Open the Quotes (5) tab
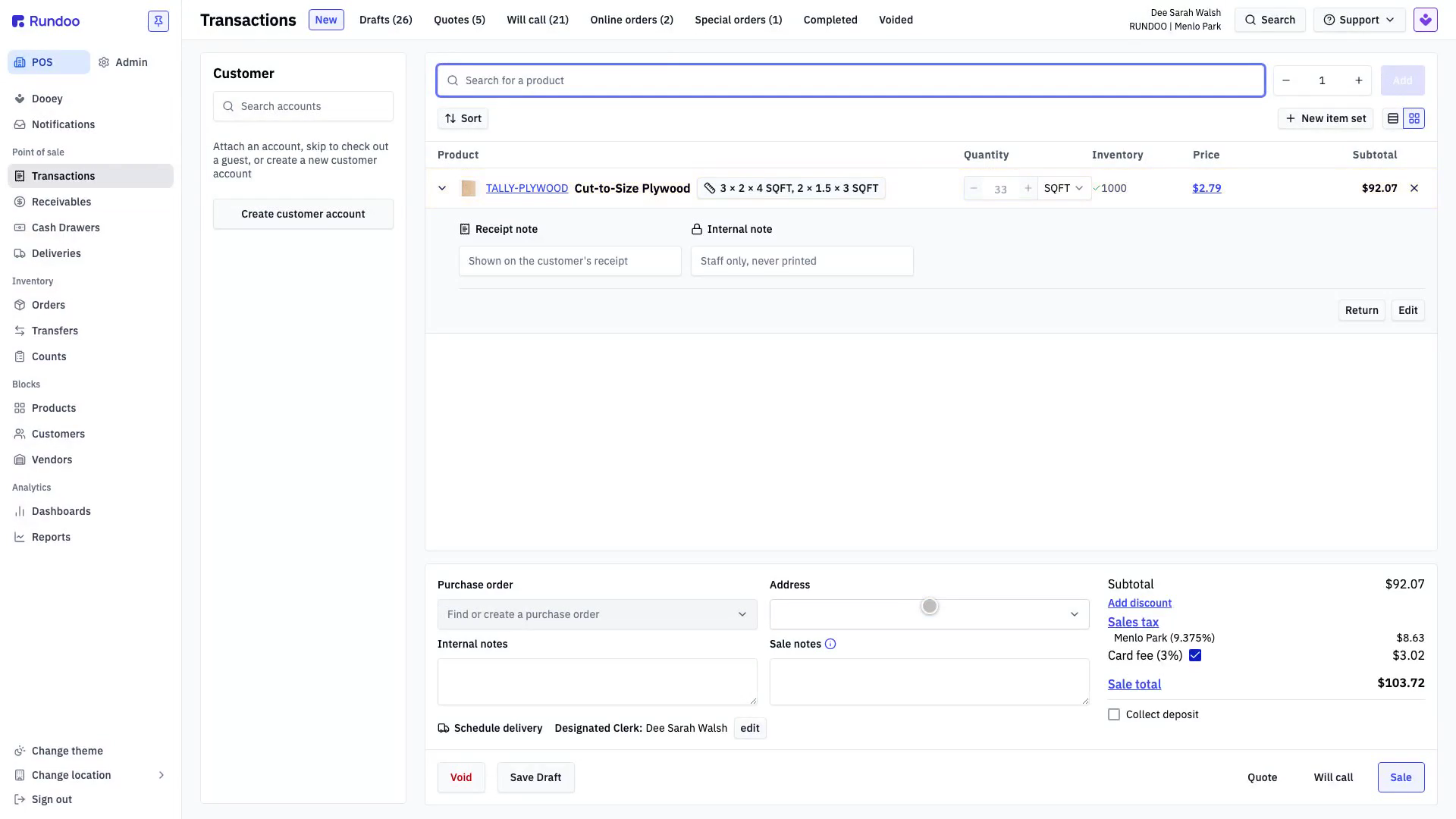1456x819 pixels. tap(460, 20)
